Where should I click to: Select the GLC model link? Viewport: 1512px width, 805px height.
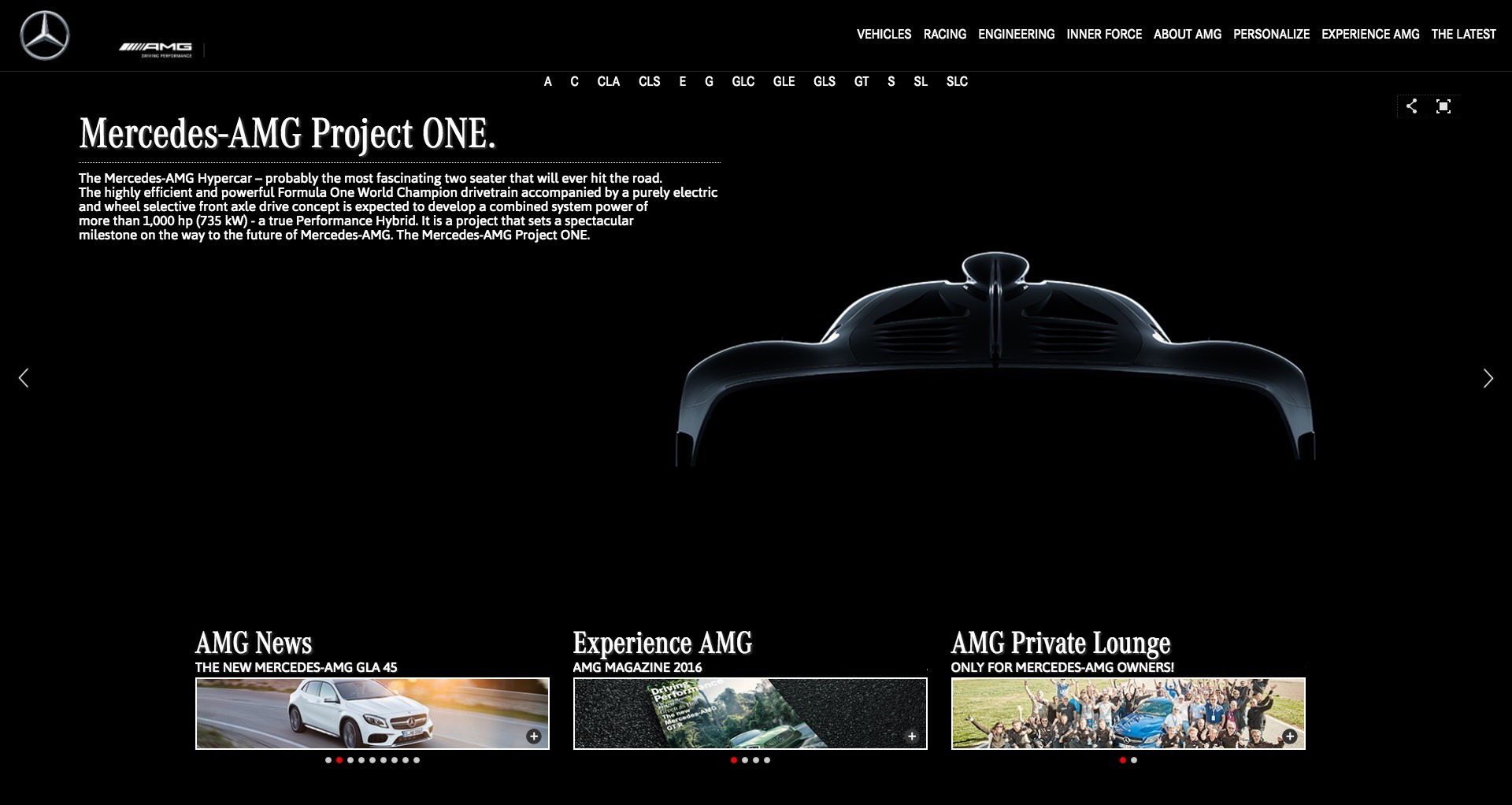(x=743, y=82)
